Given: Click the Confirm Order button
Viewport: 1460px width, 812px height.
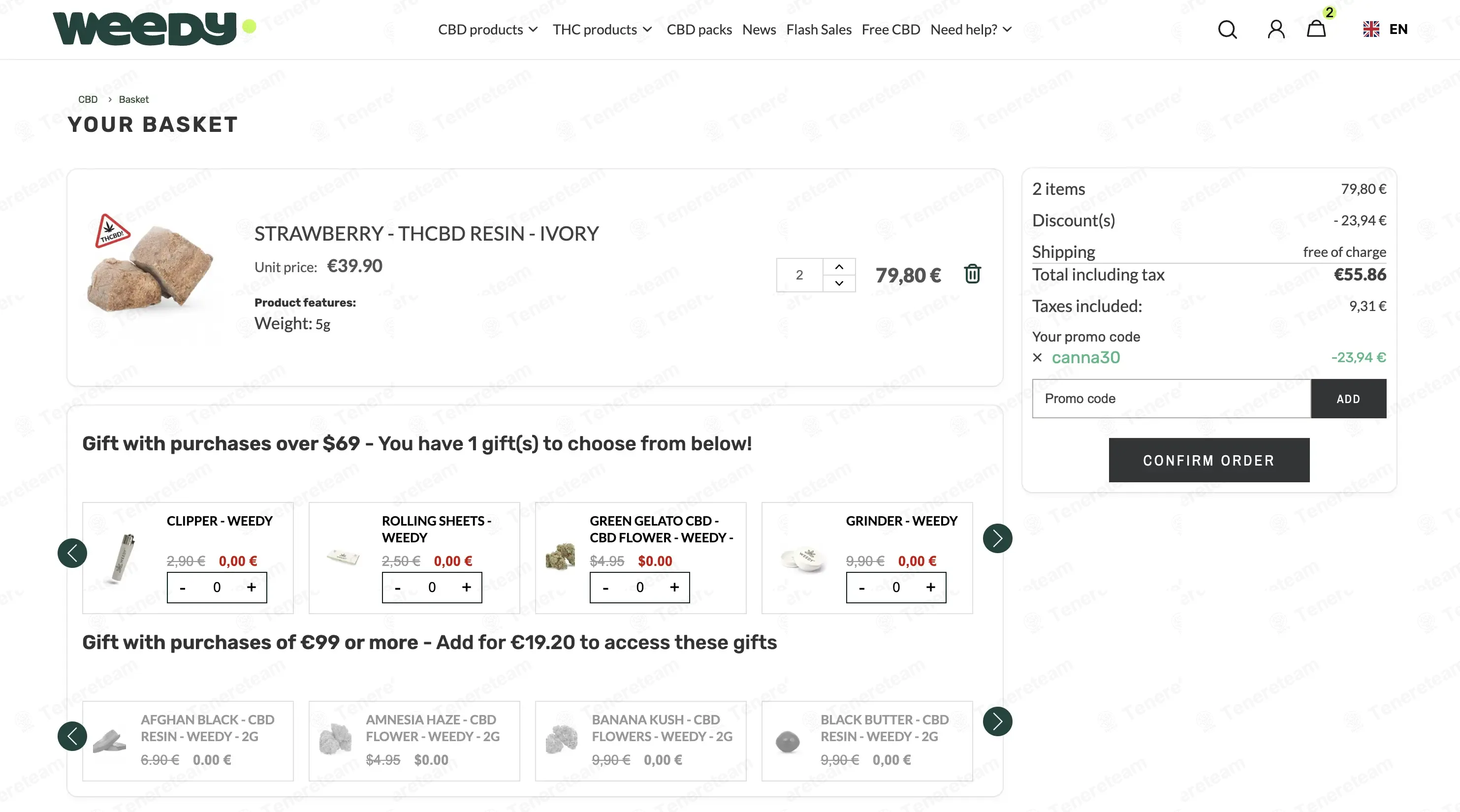Looking at the screenshot, I should click(x=1208, y=460).
